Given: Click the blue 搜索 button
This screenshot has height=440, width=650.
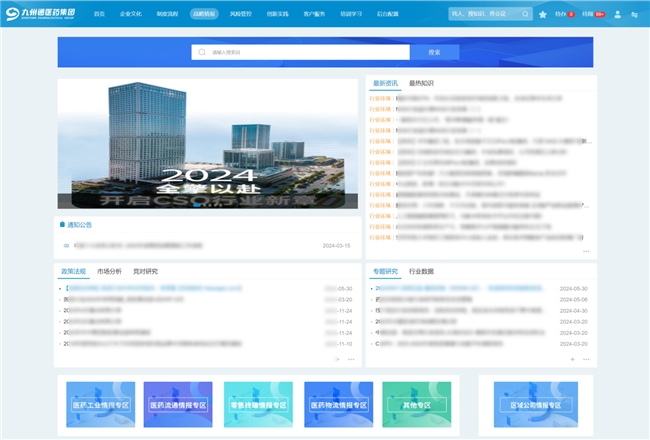Looking at the screenshot, I should 434,52.
